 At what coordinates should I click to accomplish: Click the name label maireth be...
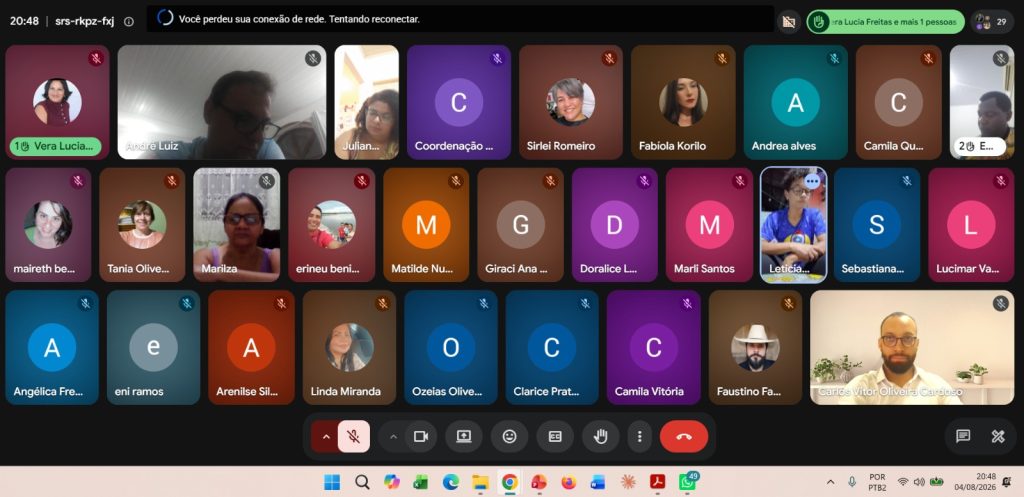pos(44,268)
